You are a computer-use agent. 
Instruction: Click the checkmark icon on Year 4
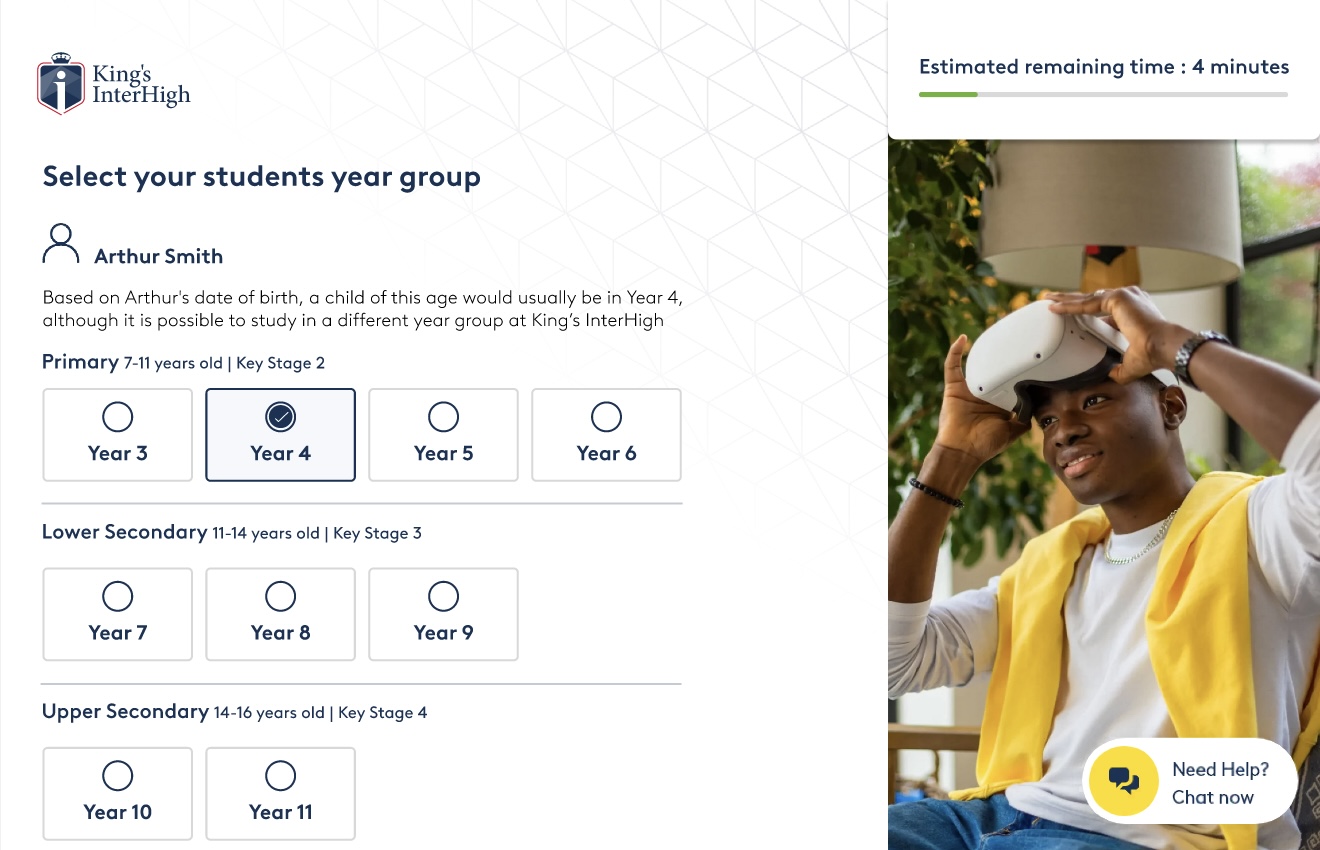click(x=281, y=417)
